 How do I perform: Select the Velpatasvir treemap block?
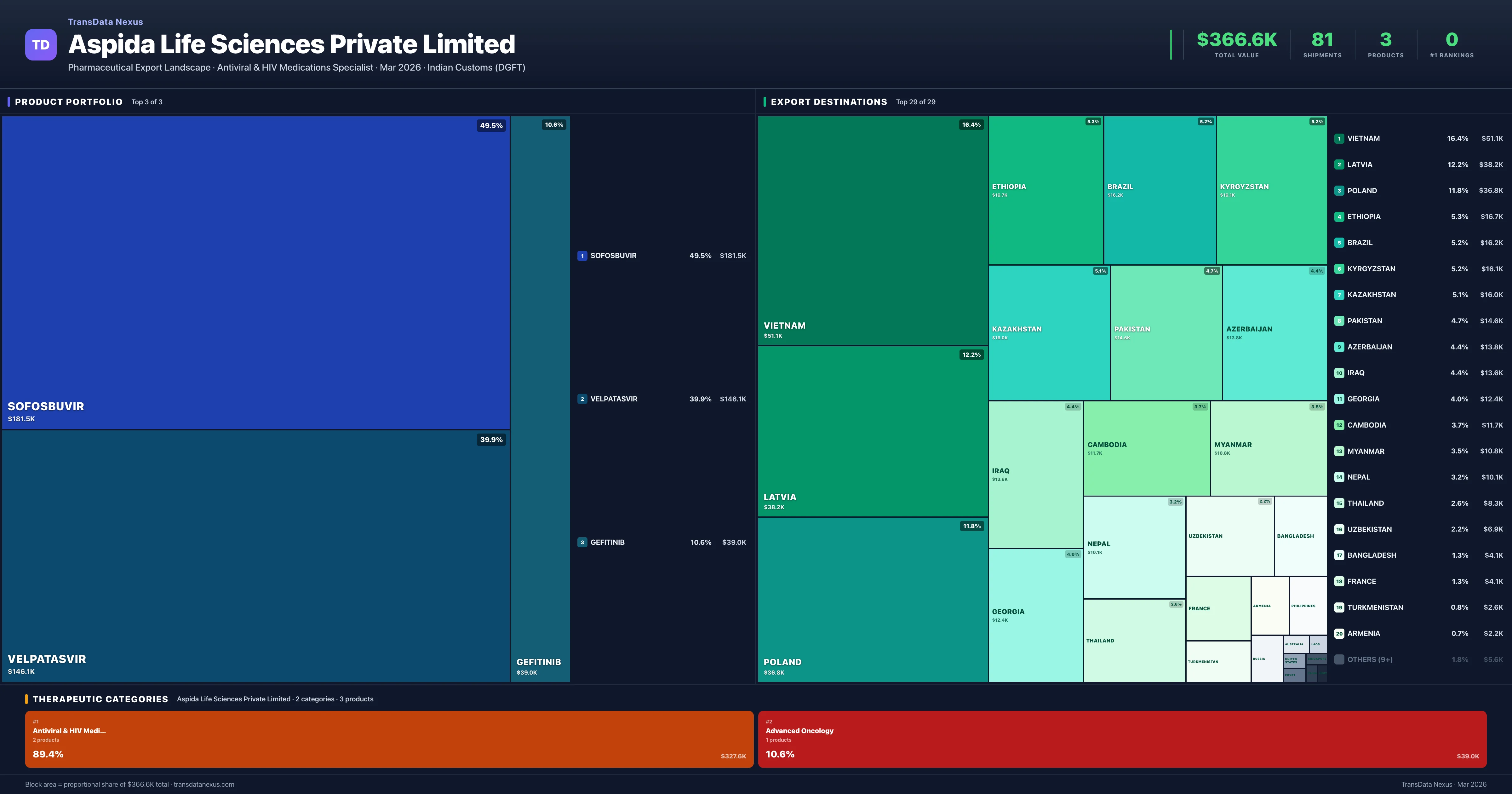(255, 555)
